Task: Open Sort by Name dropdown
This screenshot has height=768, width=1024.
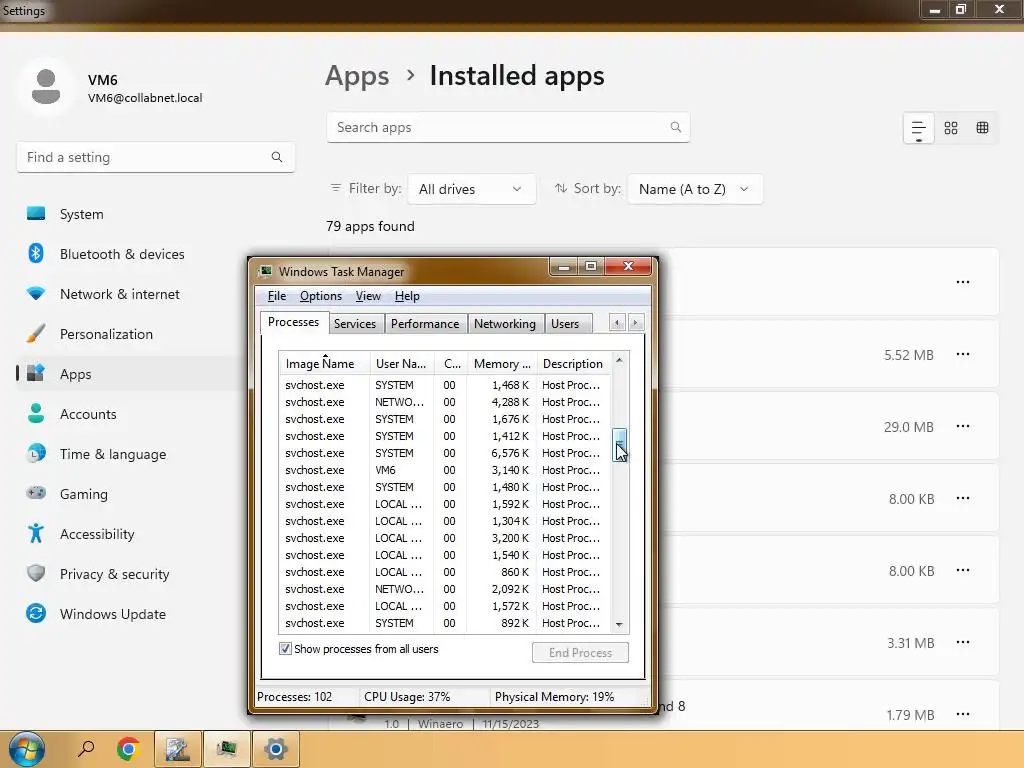Action: click(695, 189)
